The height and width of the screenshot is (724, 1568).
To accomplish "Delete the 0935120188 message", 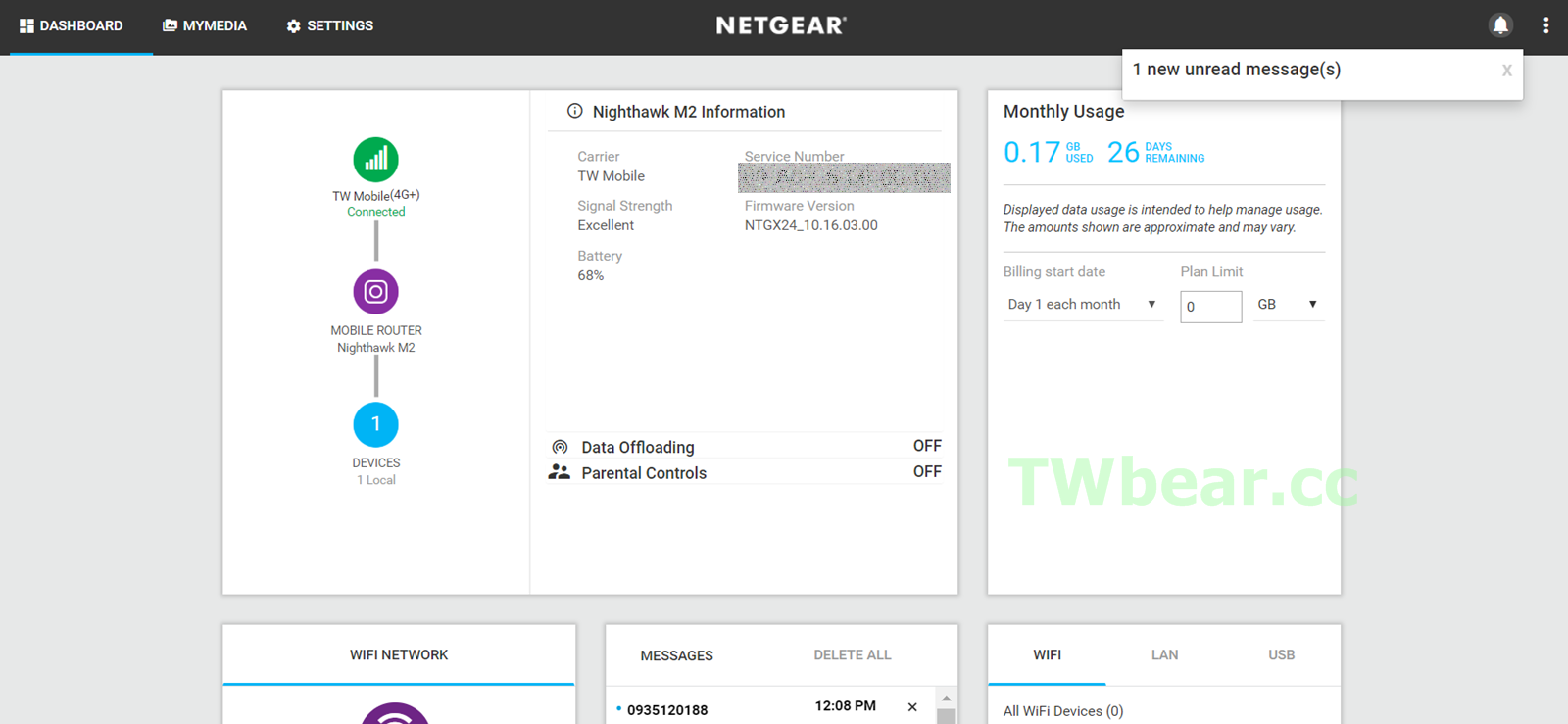I will tap(912, 707).
